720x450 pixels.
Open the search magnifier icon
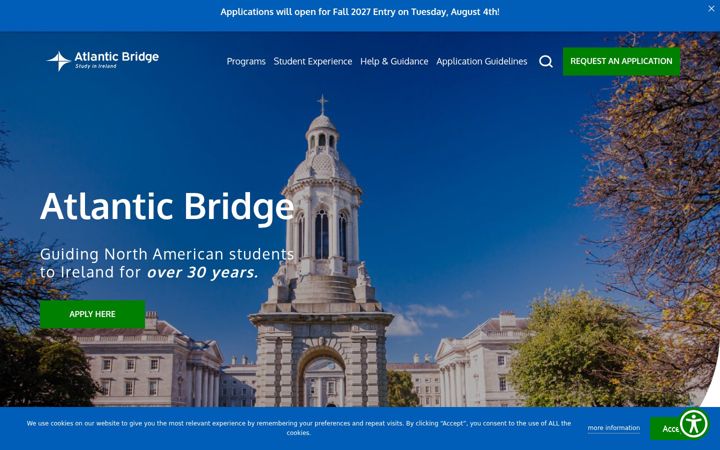(x=546, y=61)
